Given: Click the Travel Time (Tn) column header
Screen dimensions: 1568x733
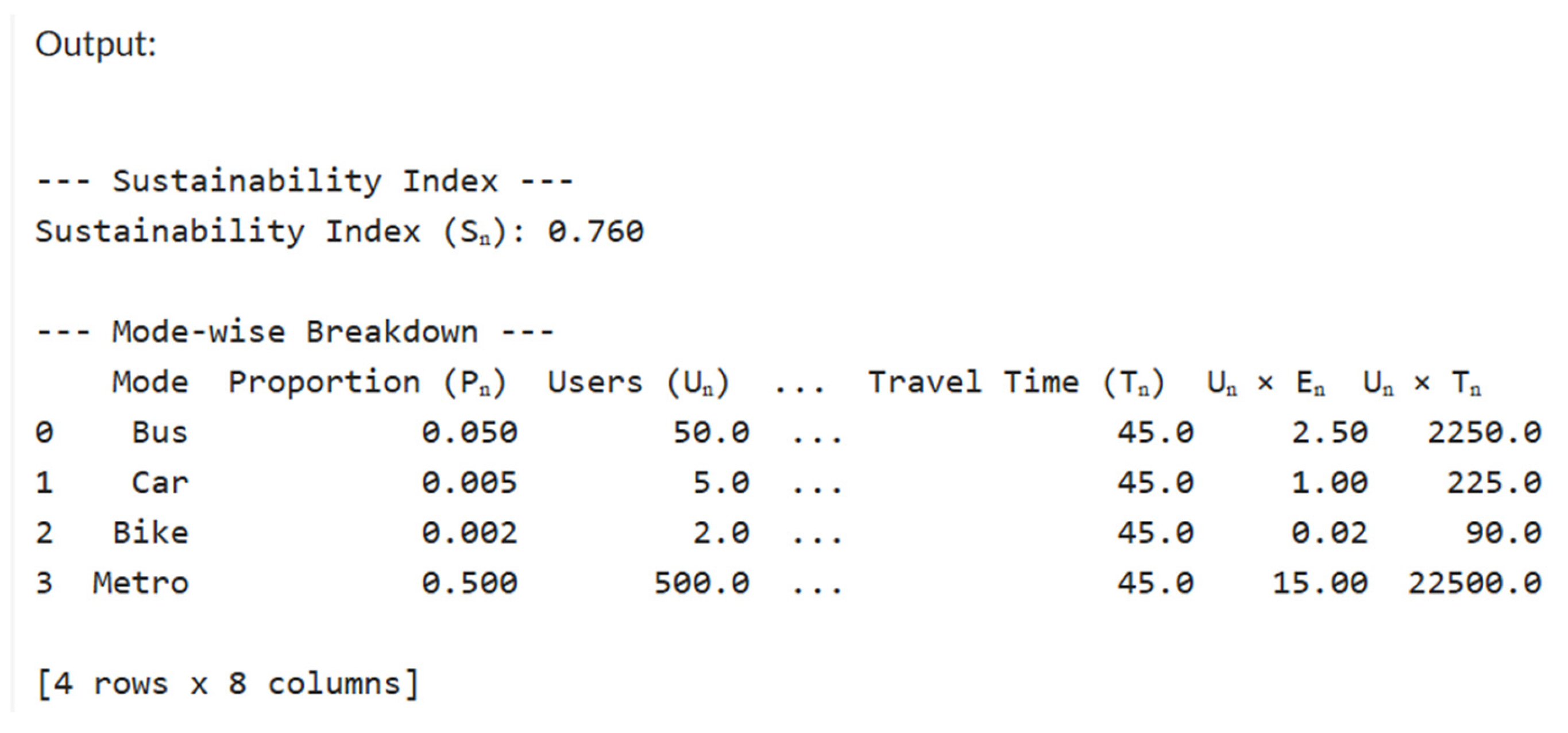Looking at the screenshot, I should 1016,384.
